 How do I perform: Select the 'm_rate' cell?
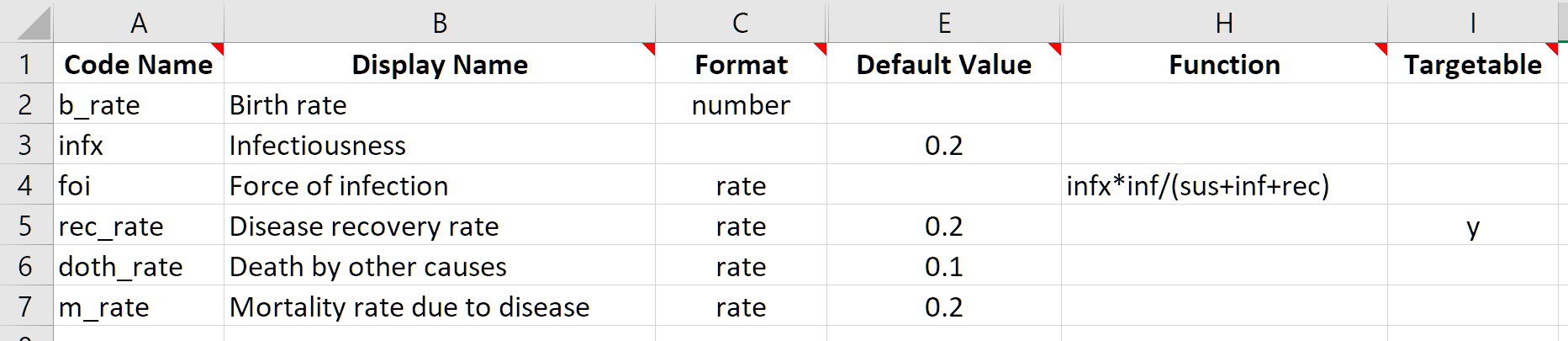pyautogui.click(x=139, y=306)
